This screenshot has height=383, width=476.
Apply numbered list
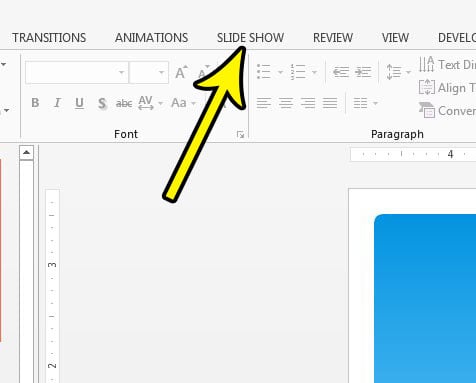click(x=298, y=72)
